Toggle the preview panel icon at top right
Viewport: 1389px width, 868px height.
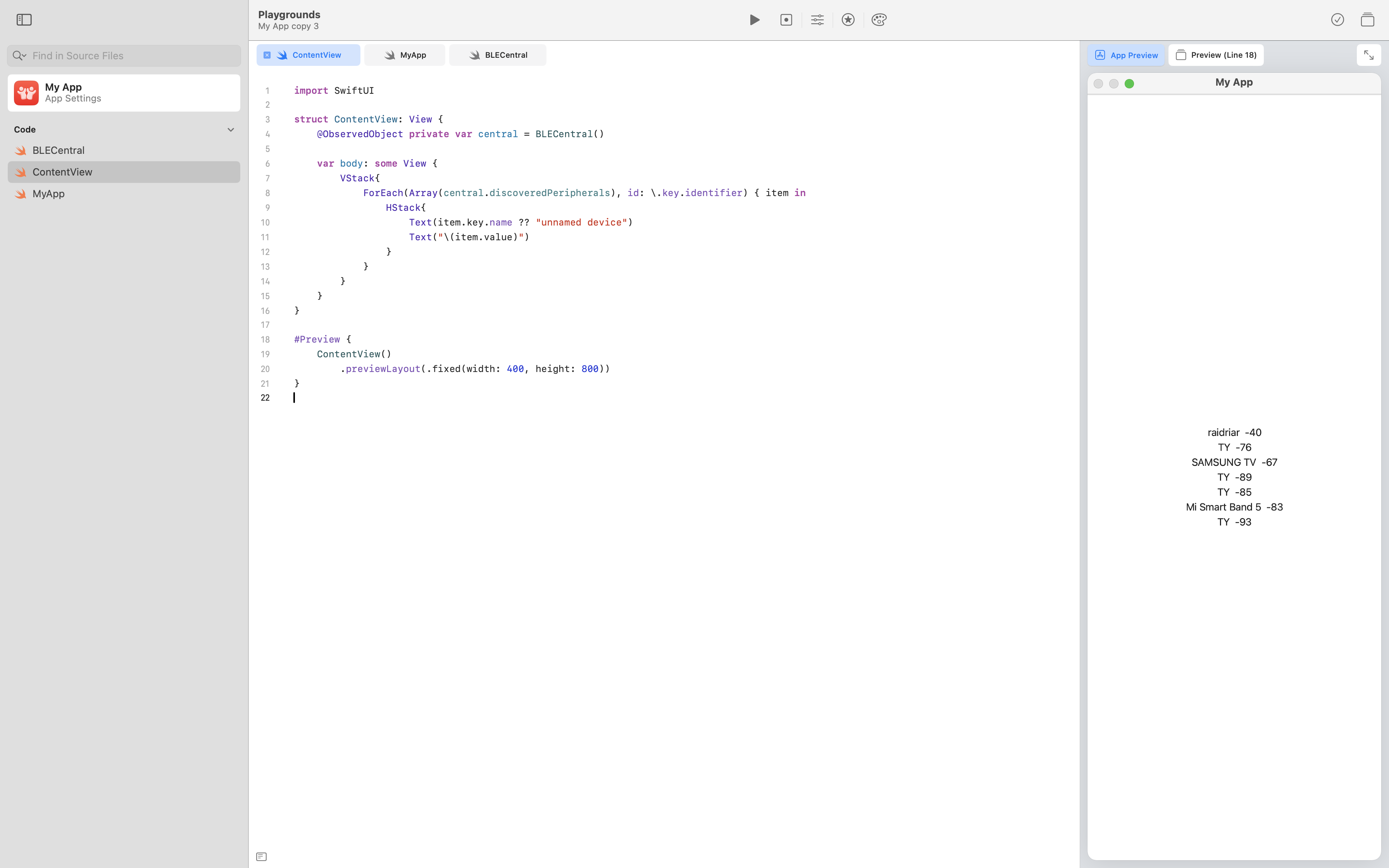click(x=1367, y=20)
